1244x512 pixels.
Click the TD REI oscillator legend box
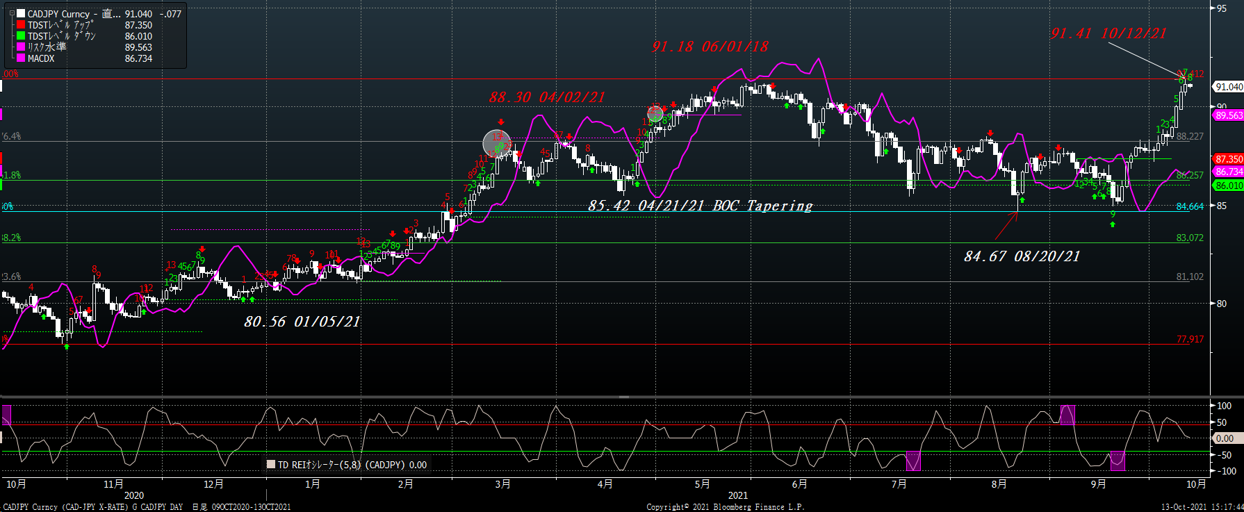pos(270,464)
